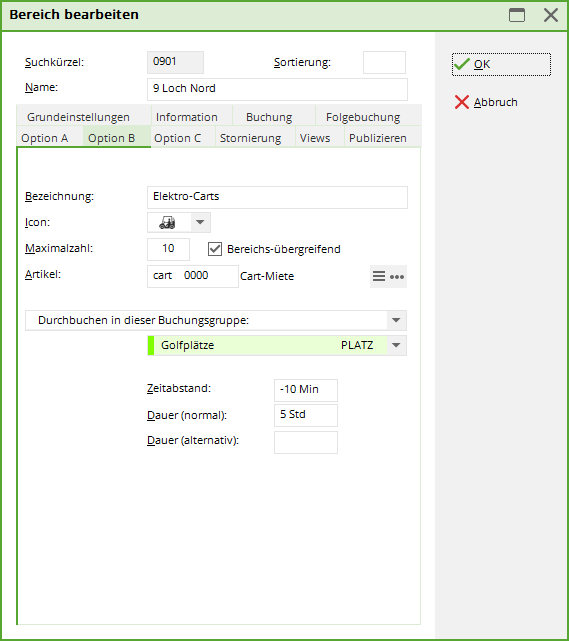
Task: Select the Grundeinstellungen tab
Action: pyautogui.click(x=78, y=117)
